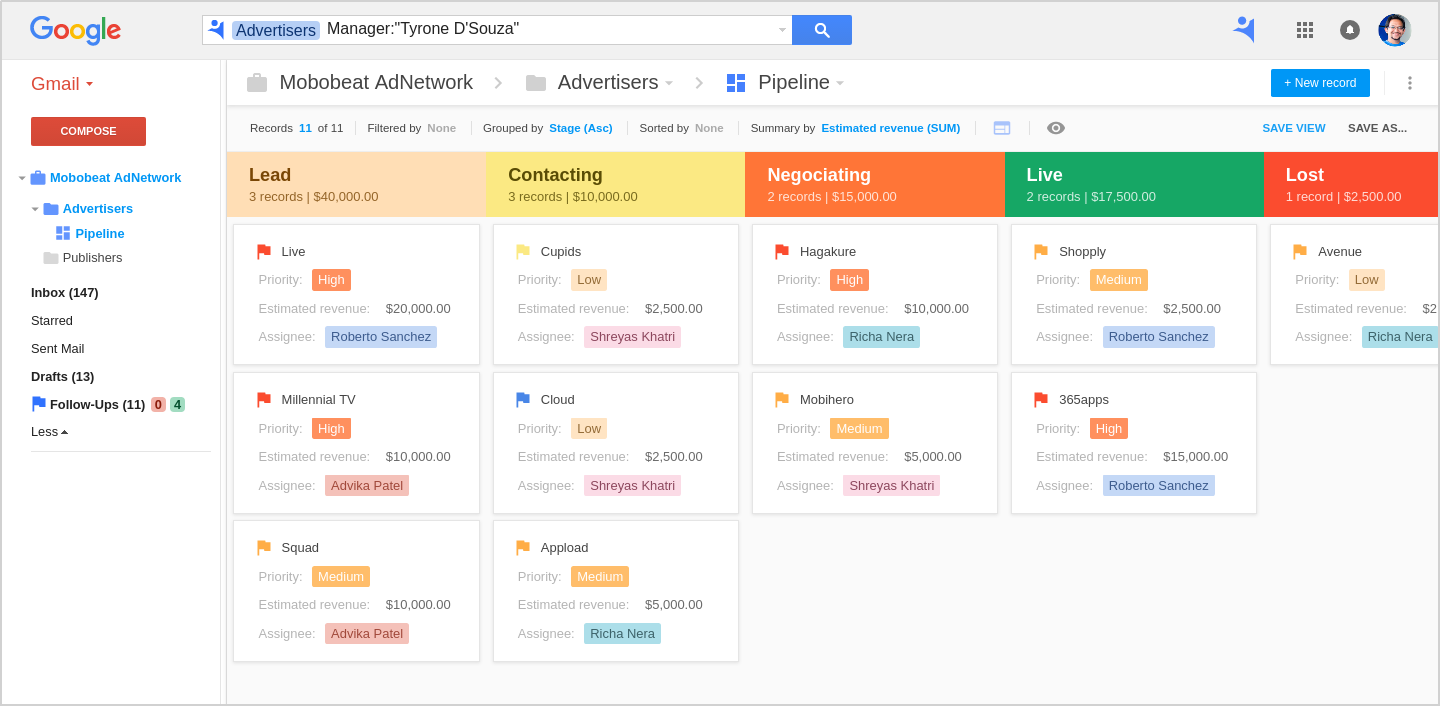
Task: Open the notifications bell
Action: pyautogui.click(x=1350, y=30)
